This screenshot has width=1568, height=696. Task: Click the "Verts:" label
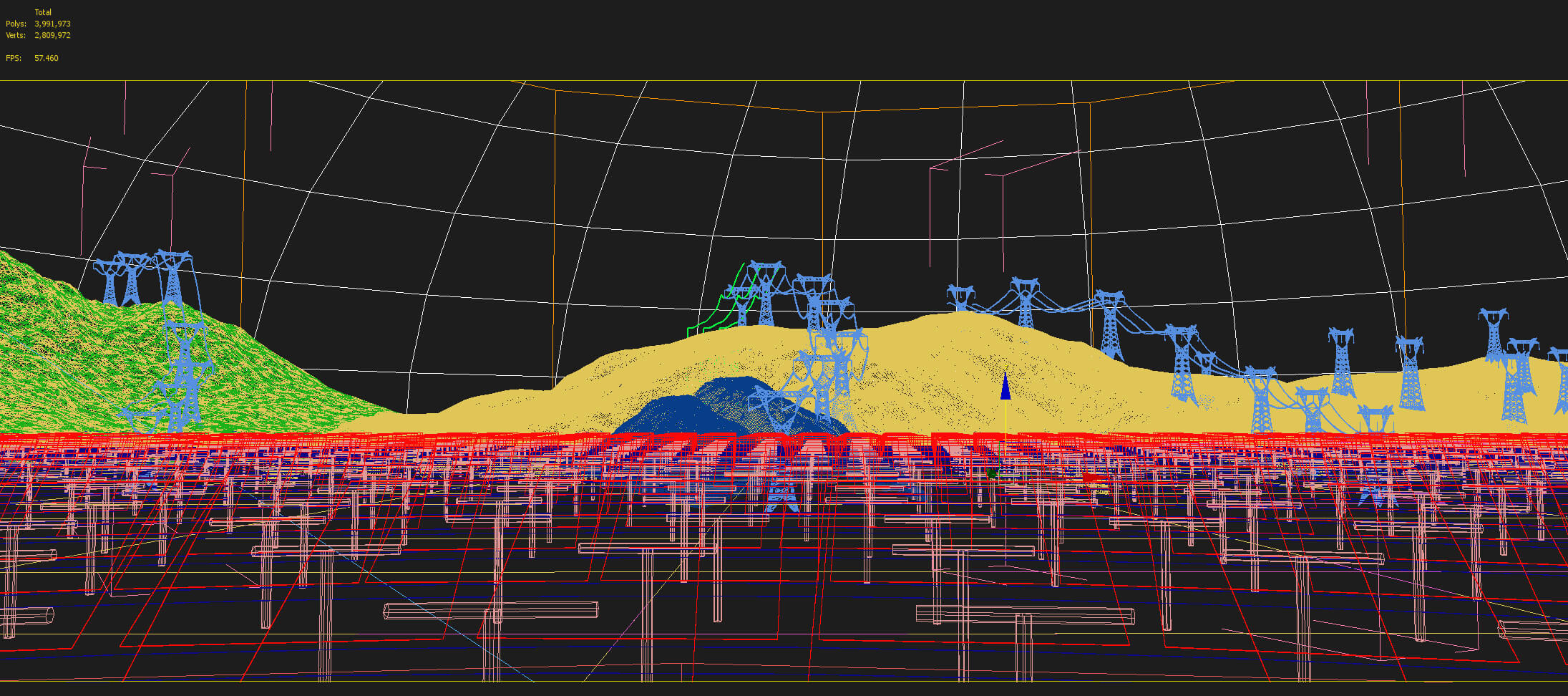(16, 35)
